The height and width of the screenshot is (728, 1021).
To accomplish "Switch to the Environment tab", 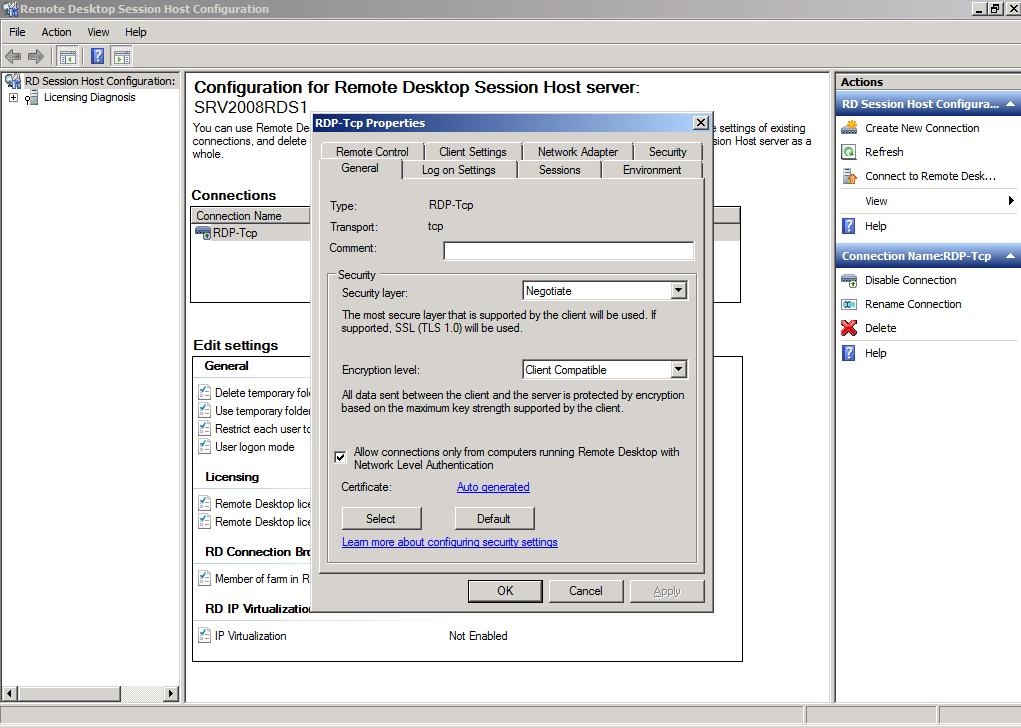I will 652,170.
